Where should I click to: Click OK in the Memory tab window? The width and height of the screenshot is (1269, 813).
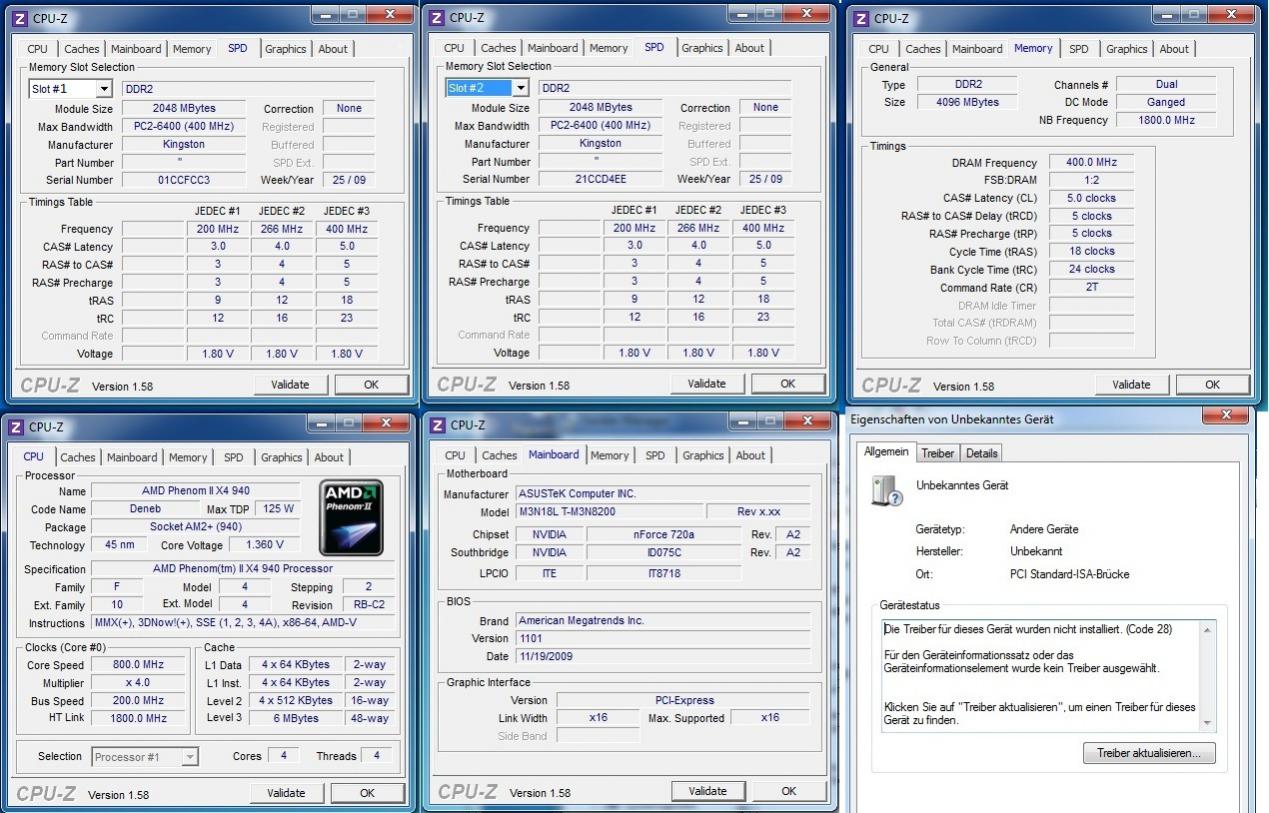1213,384
